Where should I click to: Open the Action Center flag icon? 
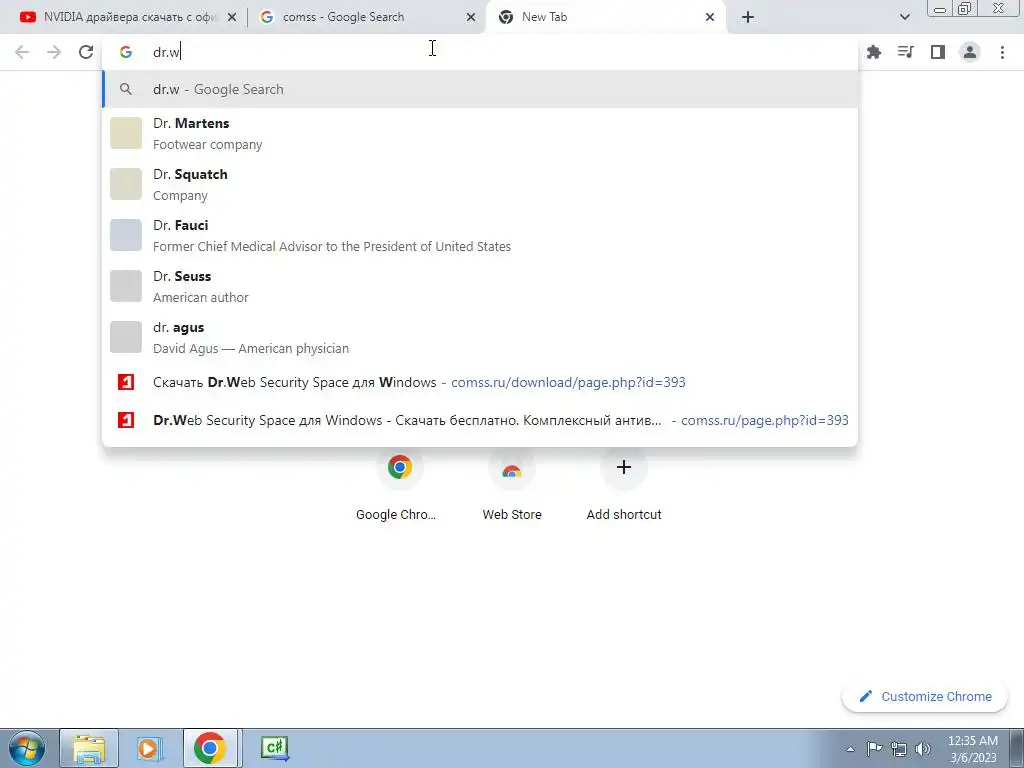point(874,749)
